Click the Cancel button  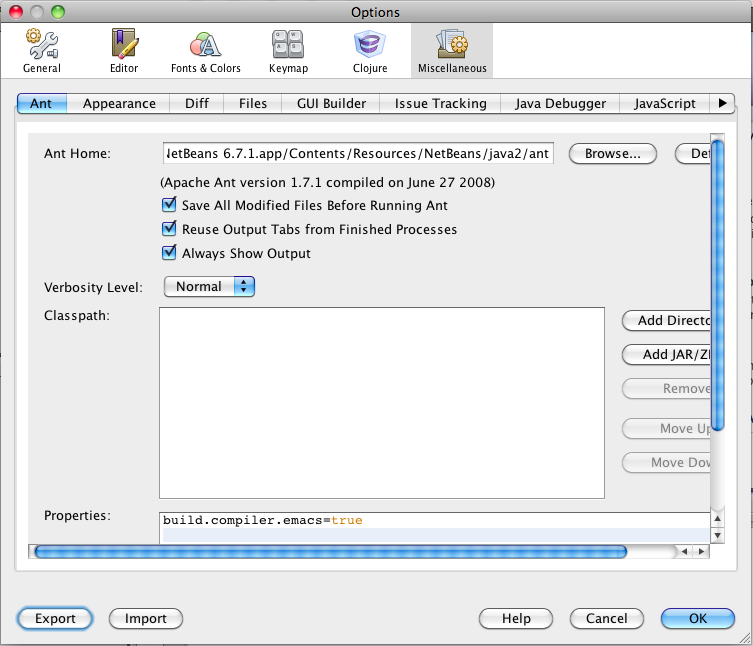coord(607,618)
